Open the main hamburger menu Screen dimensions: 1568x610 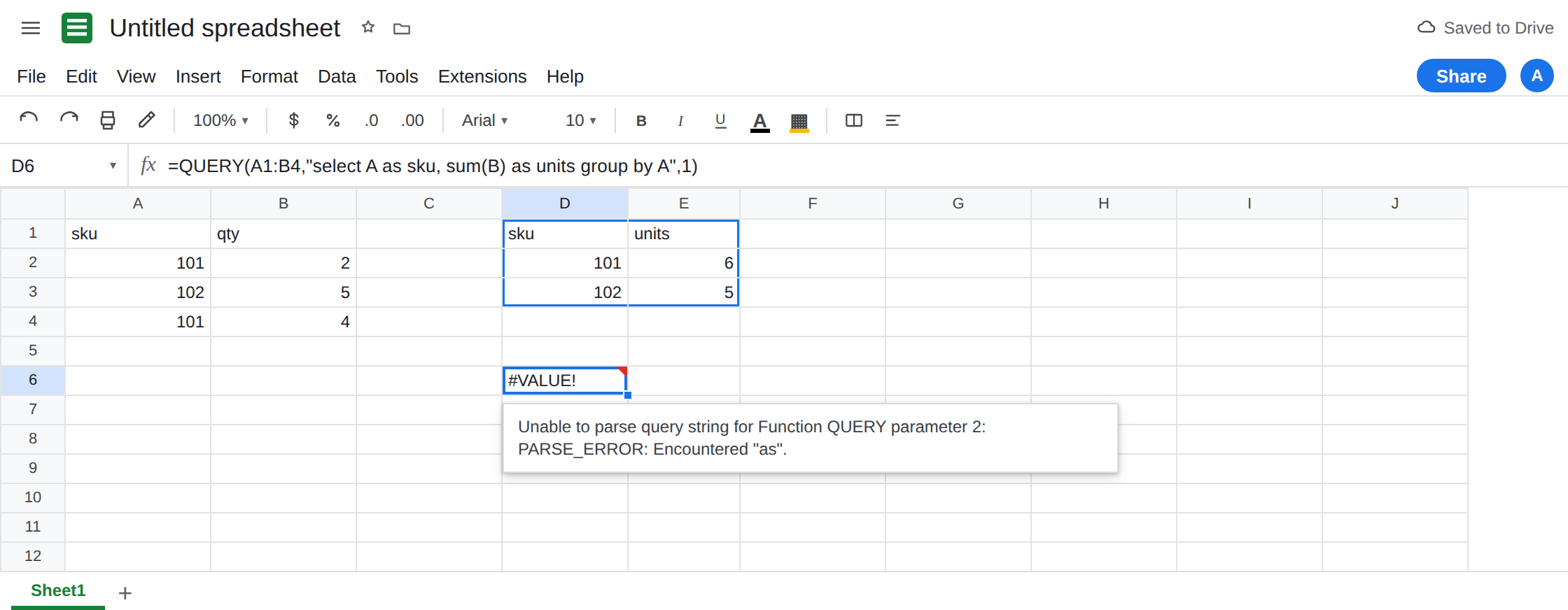click(x=31, y=28)
